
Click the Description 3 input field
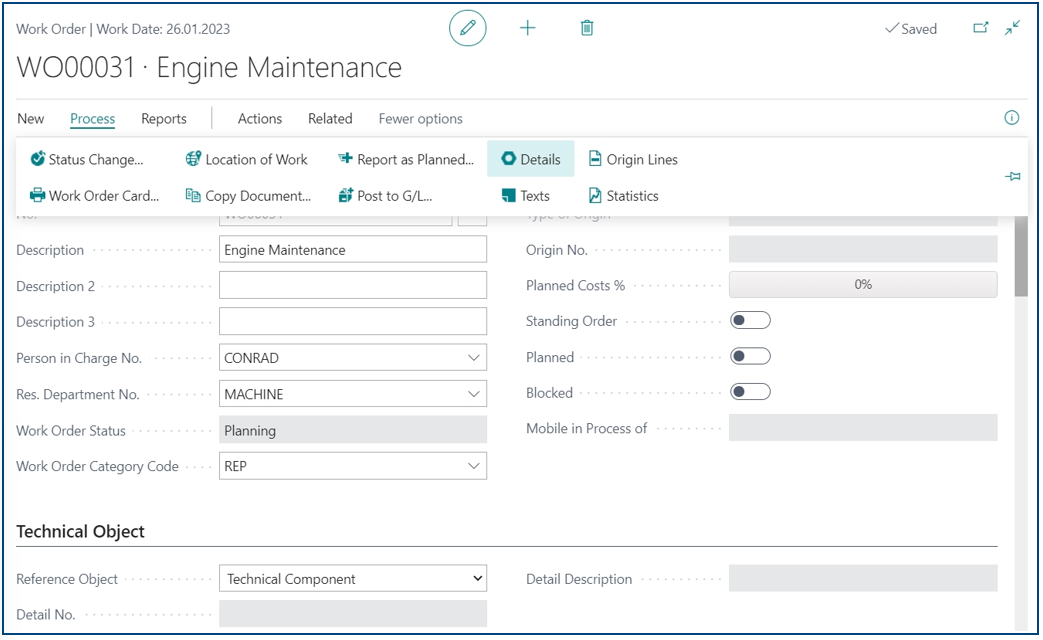pyautogui.click(x=353, y=321)
